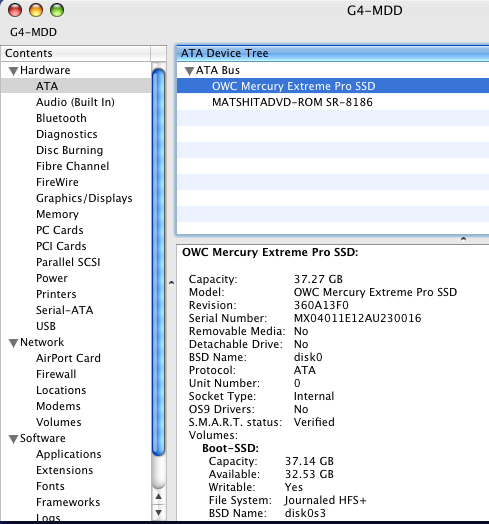Show FireWire device info
This screenshot has height=524, width=489.
pos(57,182)
